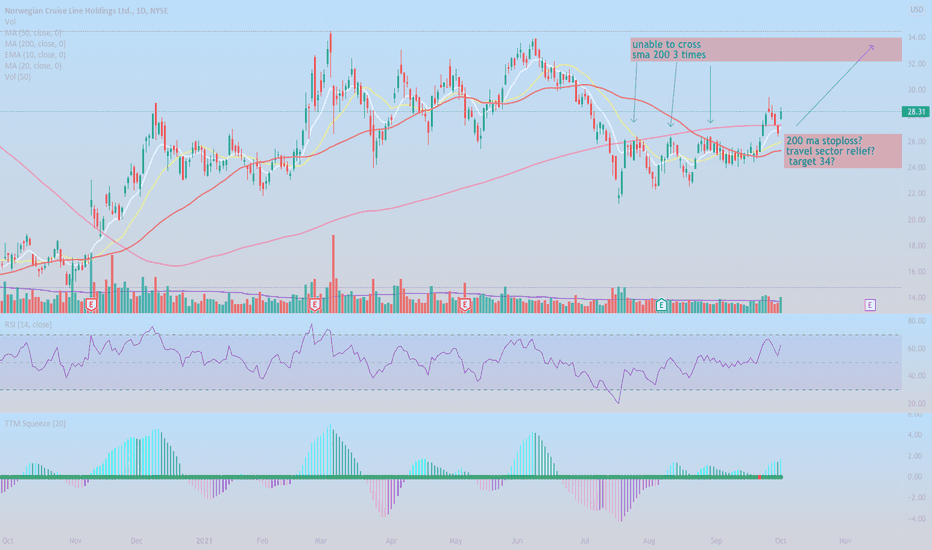Open the upcoming purple earnings marker before November
This screenshot has width=932, height=550.
pyautogui.click(x=870, y=305)
